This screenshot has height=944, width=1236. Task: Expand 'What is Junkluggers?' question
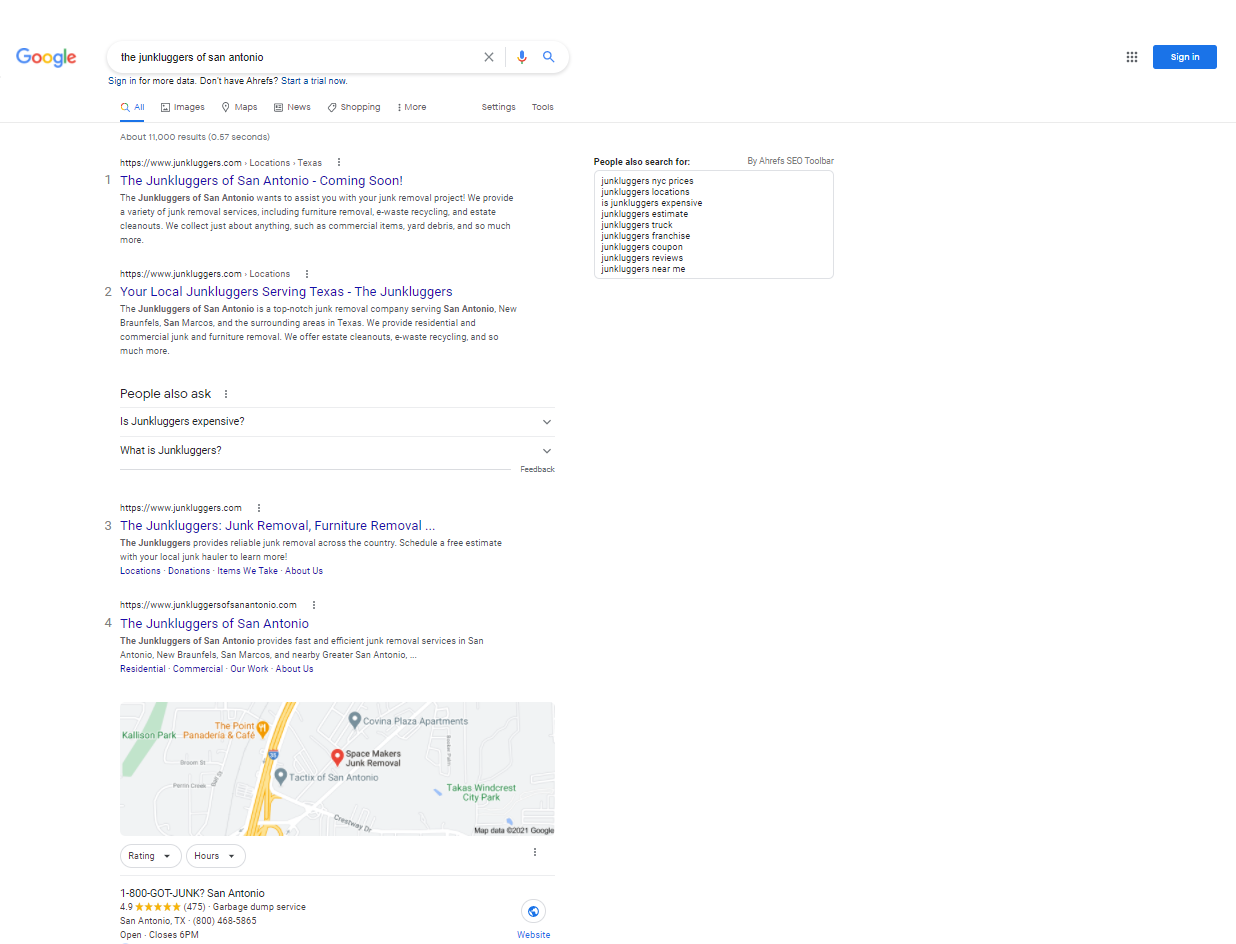337,451
